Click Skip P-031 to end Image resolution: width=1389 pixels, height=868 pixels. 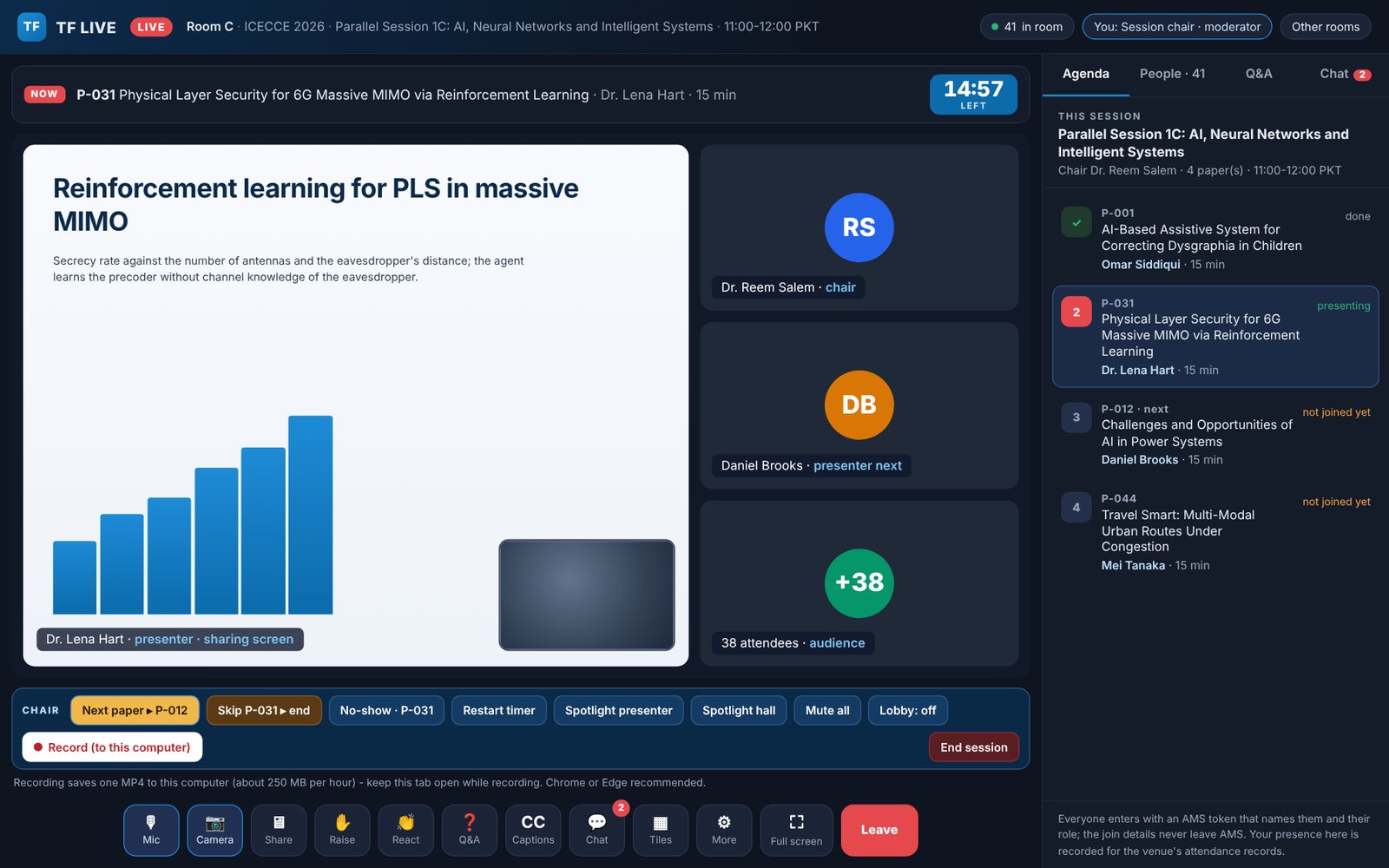coord(264,710)
